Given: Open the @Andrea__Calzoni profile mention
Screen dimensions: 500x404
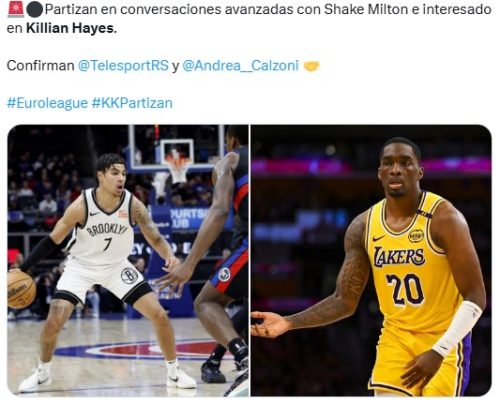Looking at the screenshot, I should (x=240, y=65).
